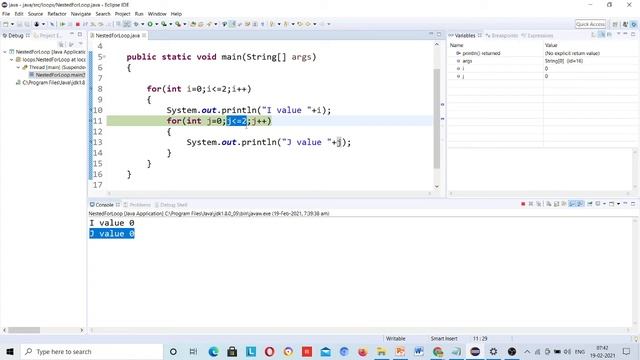Click the File Explorer taskbar icon
Screen dimensions: 640x360
click(382, 351)
